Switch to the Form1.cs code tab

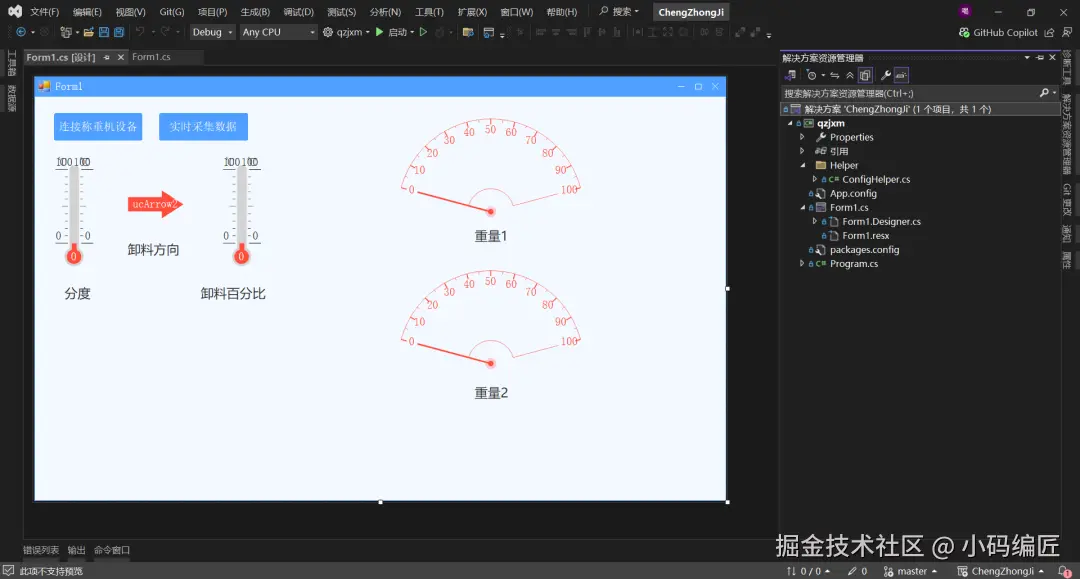point(151,57)
